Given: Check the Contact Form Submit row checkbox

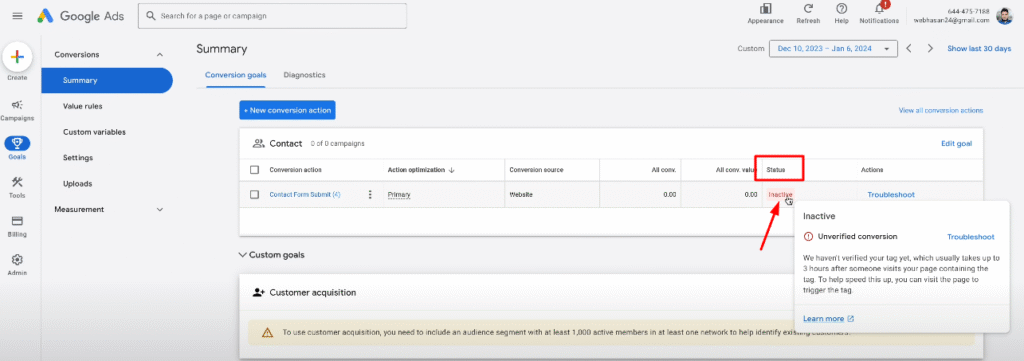Looking at the screenshot, I should click(x=255, y=195).
